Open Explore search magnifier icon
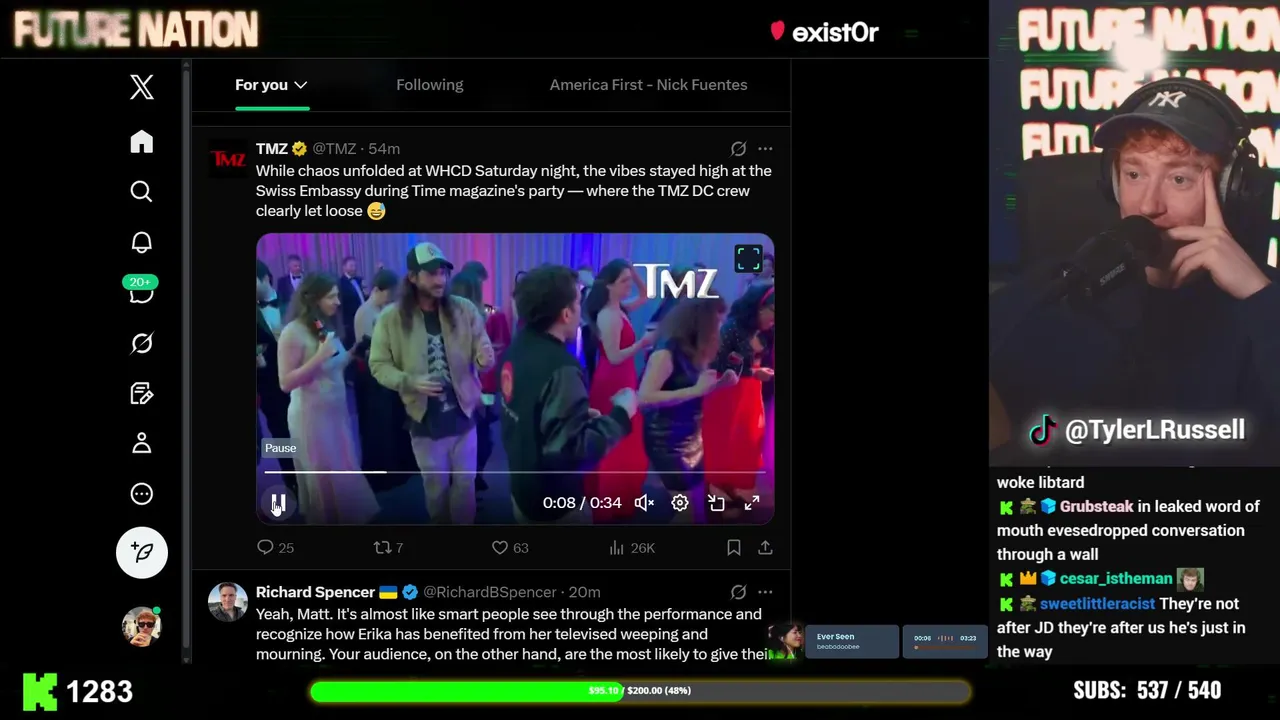Viewport: 1280px width, 720px height. pyautogui.click(x=142, y=191)
